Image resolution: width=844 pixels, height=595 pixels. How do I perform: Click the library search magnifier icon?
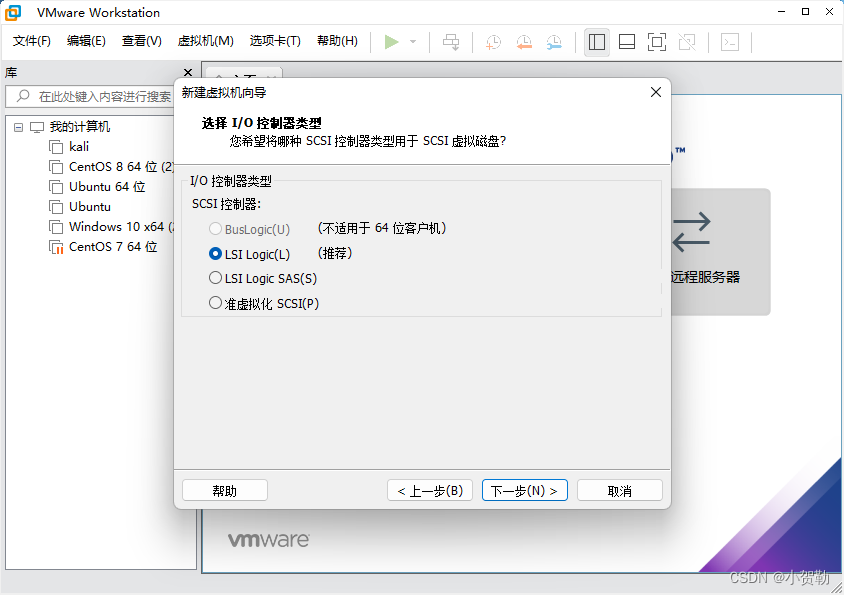[x=23, y=96]
